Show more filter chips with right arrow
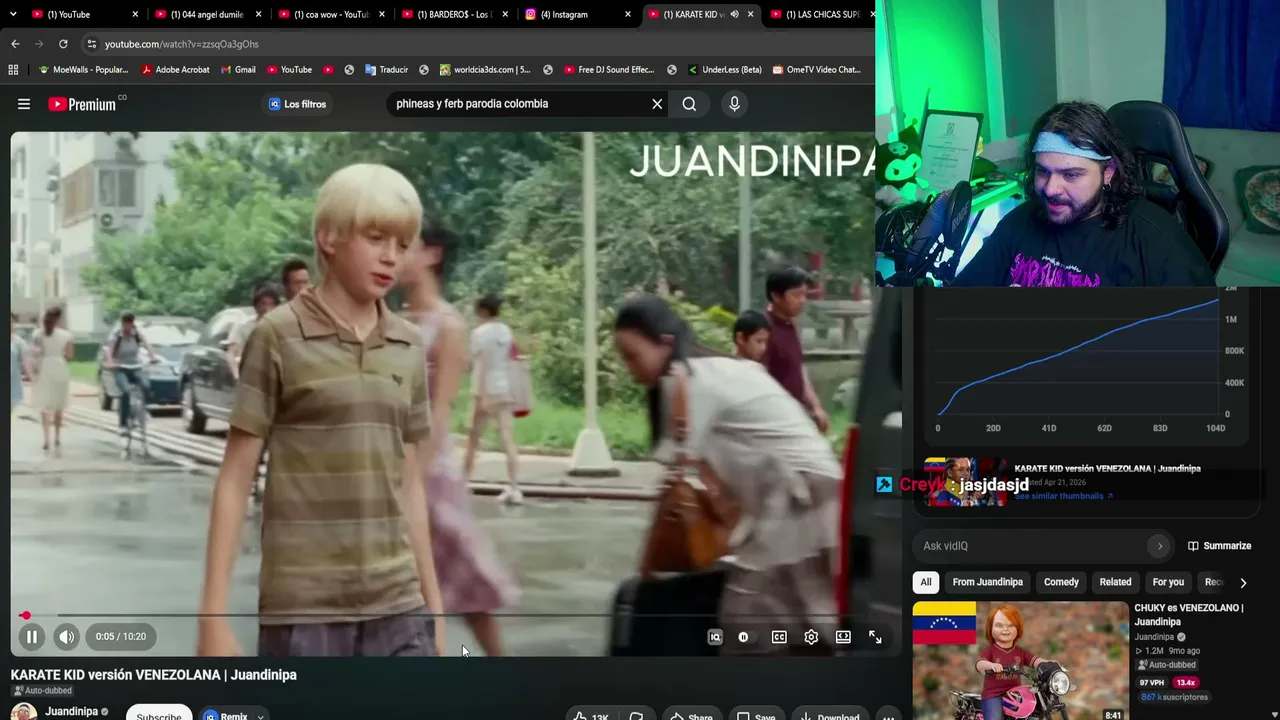Viewport: 1280px width, 720px height. 1243,582
